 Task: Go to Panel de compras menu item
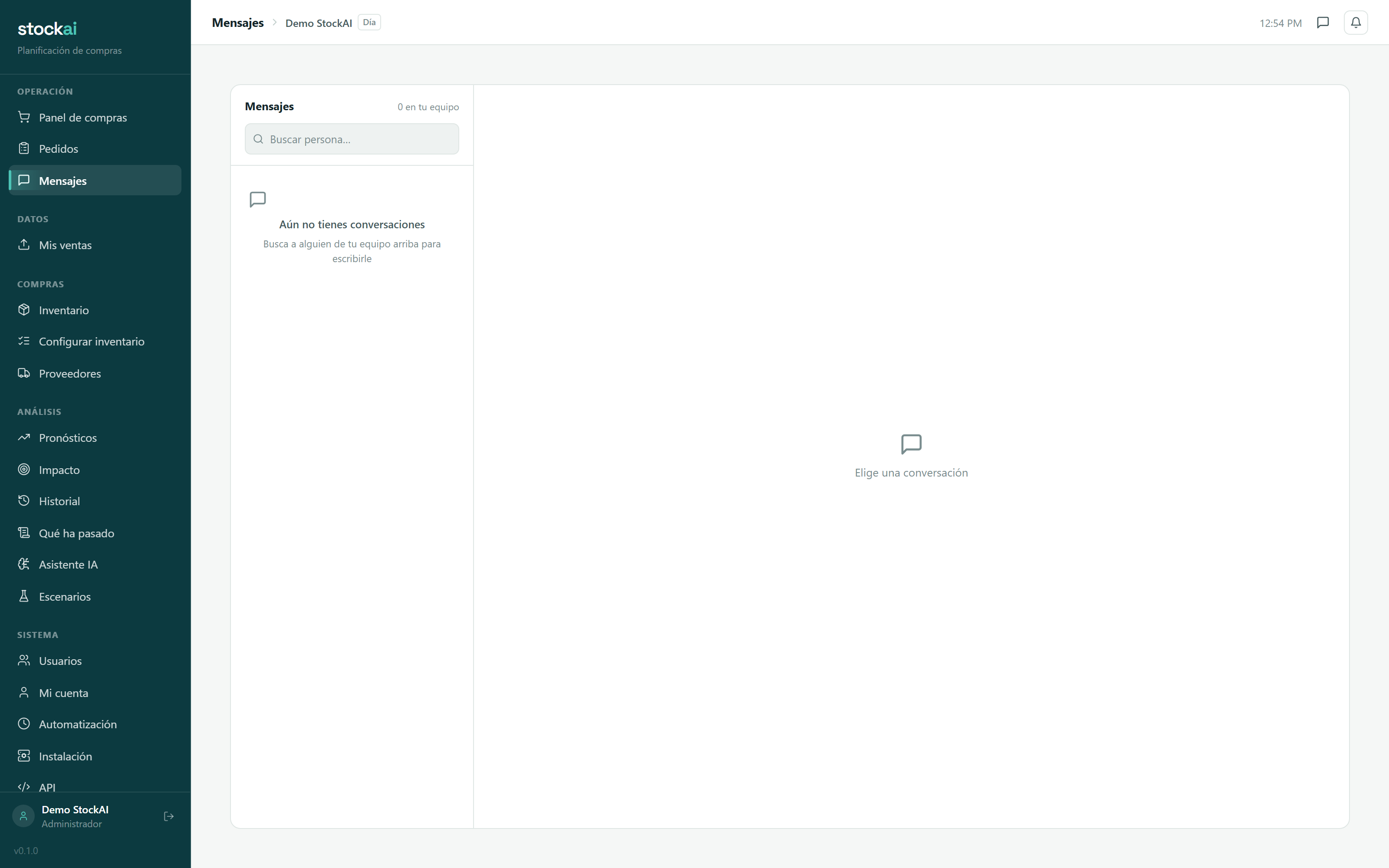click(x=95, y=117)
